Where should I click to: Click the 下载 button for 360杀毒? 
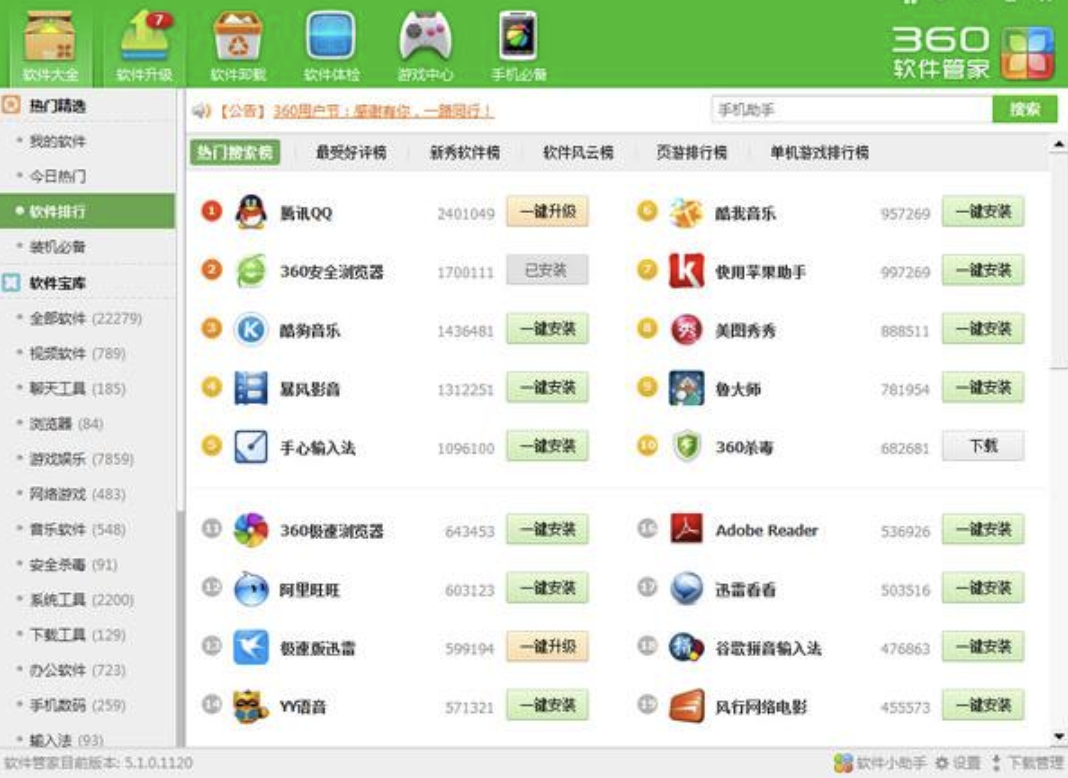tap(983, 446)
